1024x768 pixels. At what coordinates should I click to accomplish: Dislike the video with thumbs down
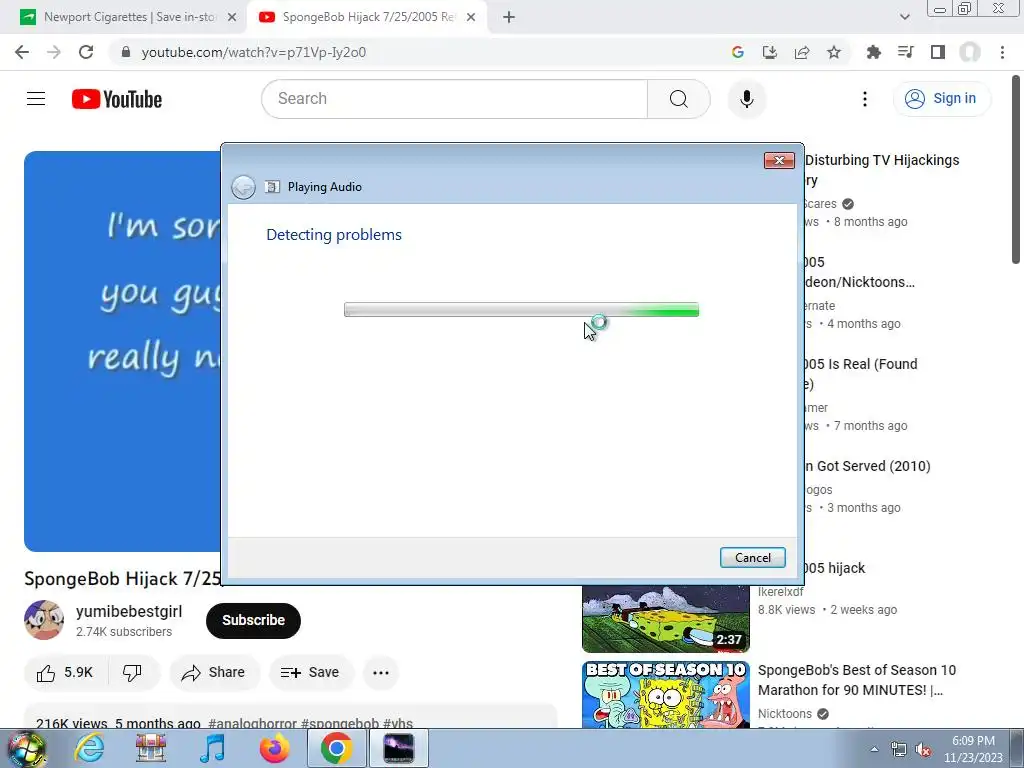point(133,673)
